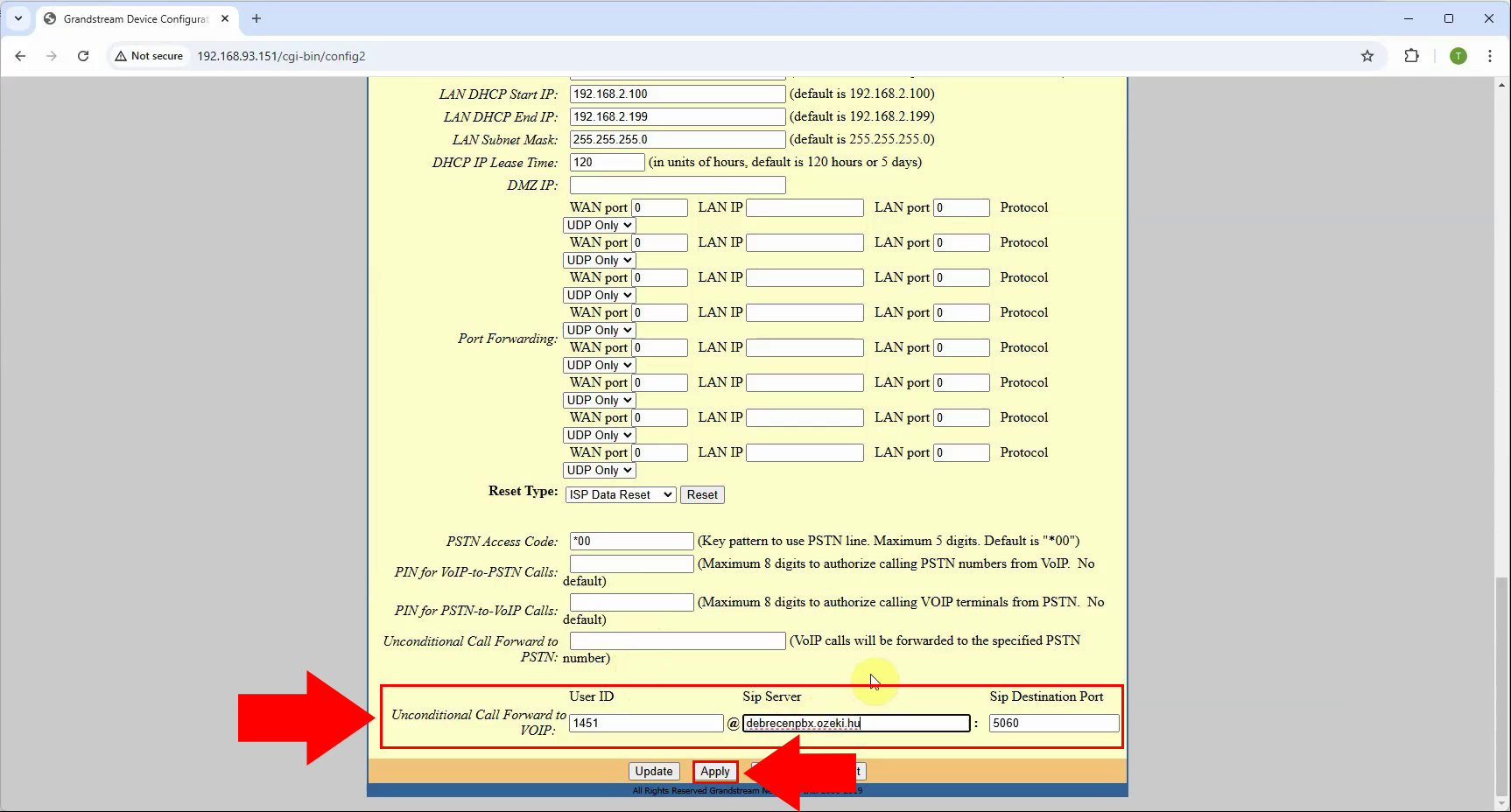Open the second port forwarding protocol dropdown
The image size is (1511, 812).
tap(599, 260)
